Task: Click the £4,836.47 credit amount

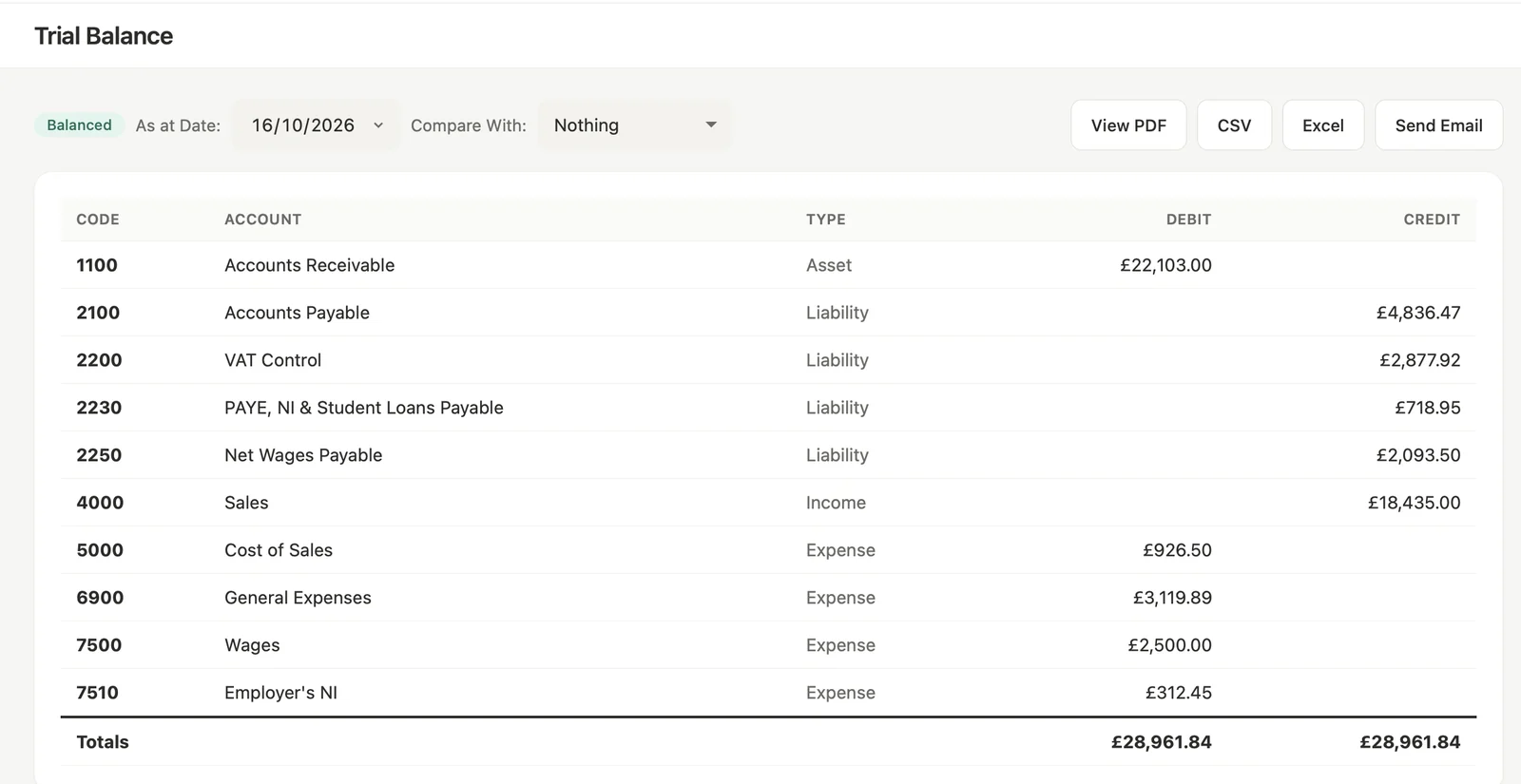Action: click(1418, 313)
